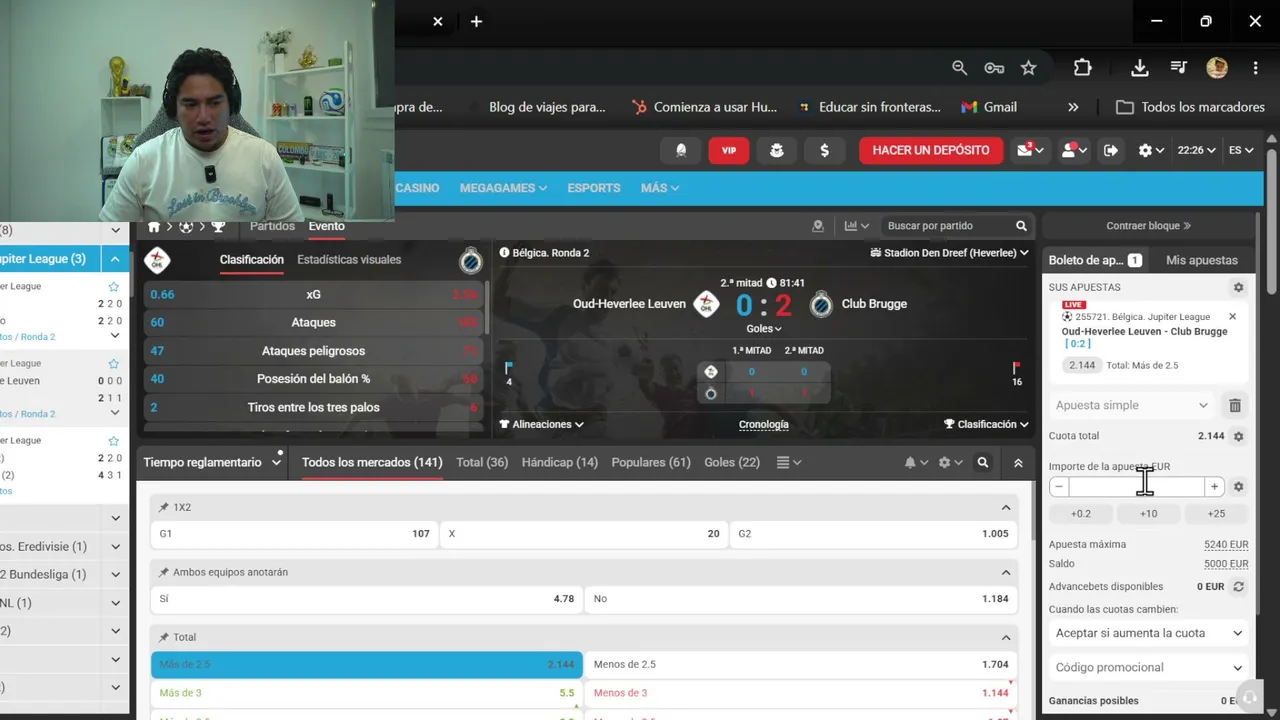Select the G2 odds 1.005
The height and width of the screenshot is (720, 1280).
point(873,534)
